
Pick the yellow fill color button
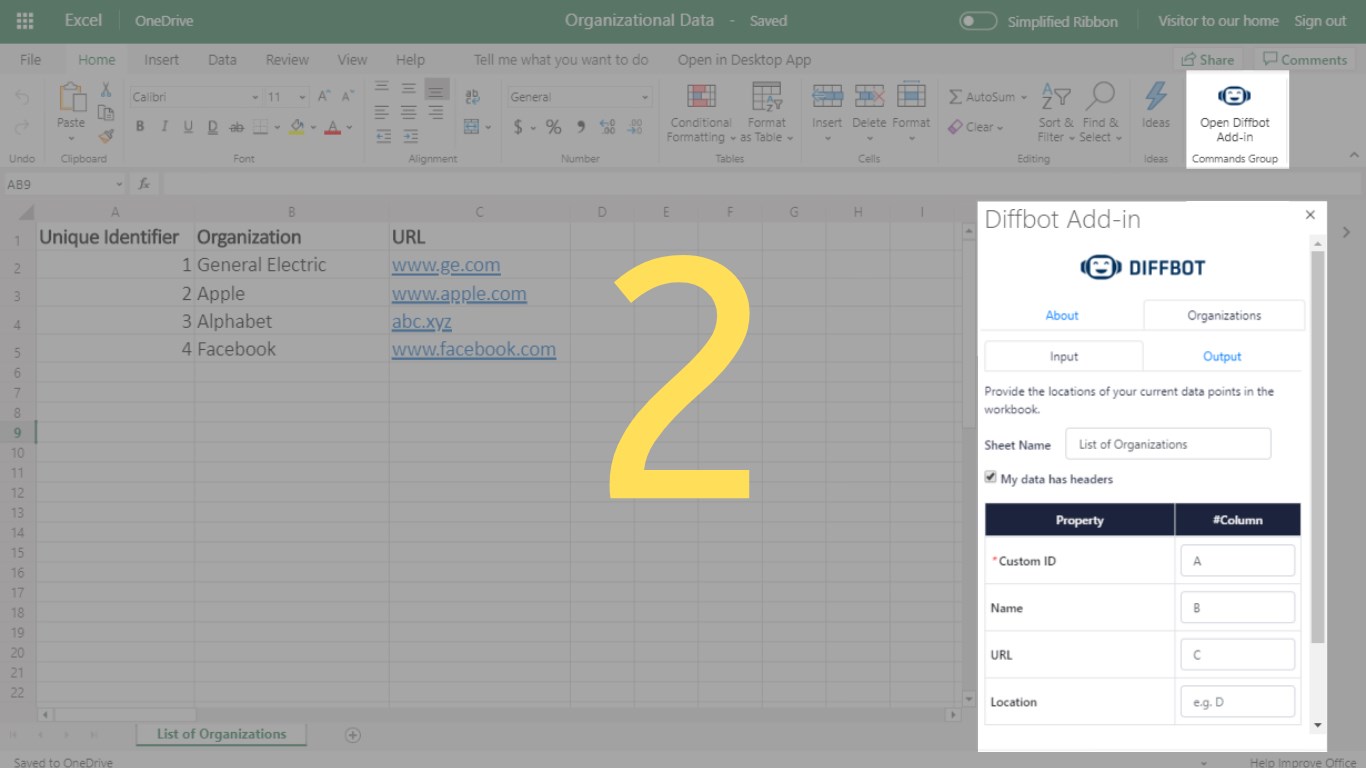click(296, 127)
